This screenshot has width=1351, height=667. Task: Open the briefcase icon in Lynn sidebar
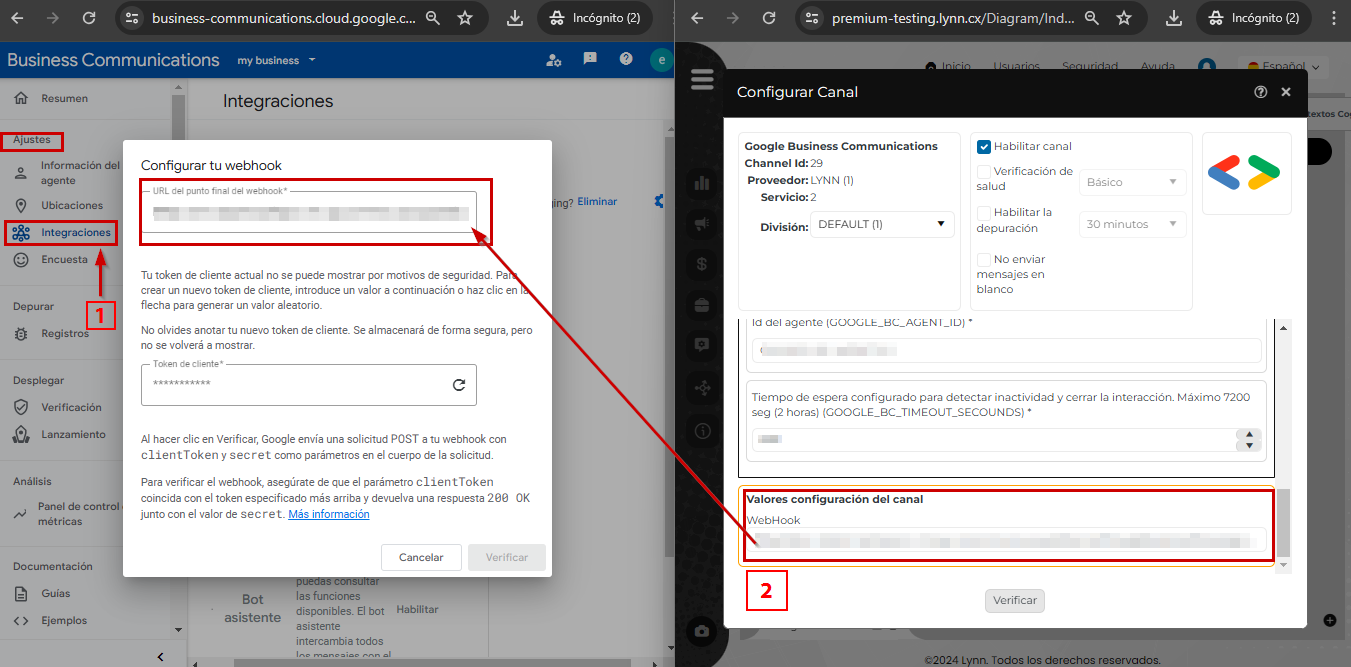702,304
